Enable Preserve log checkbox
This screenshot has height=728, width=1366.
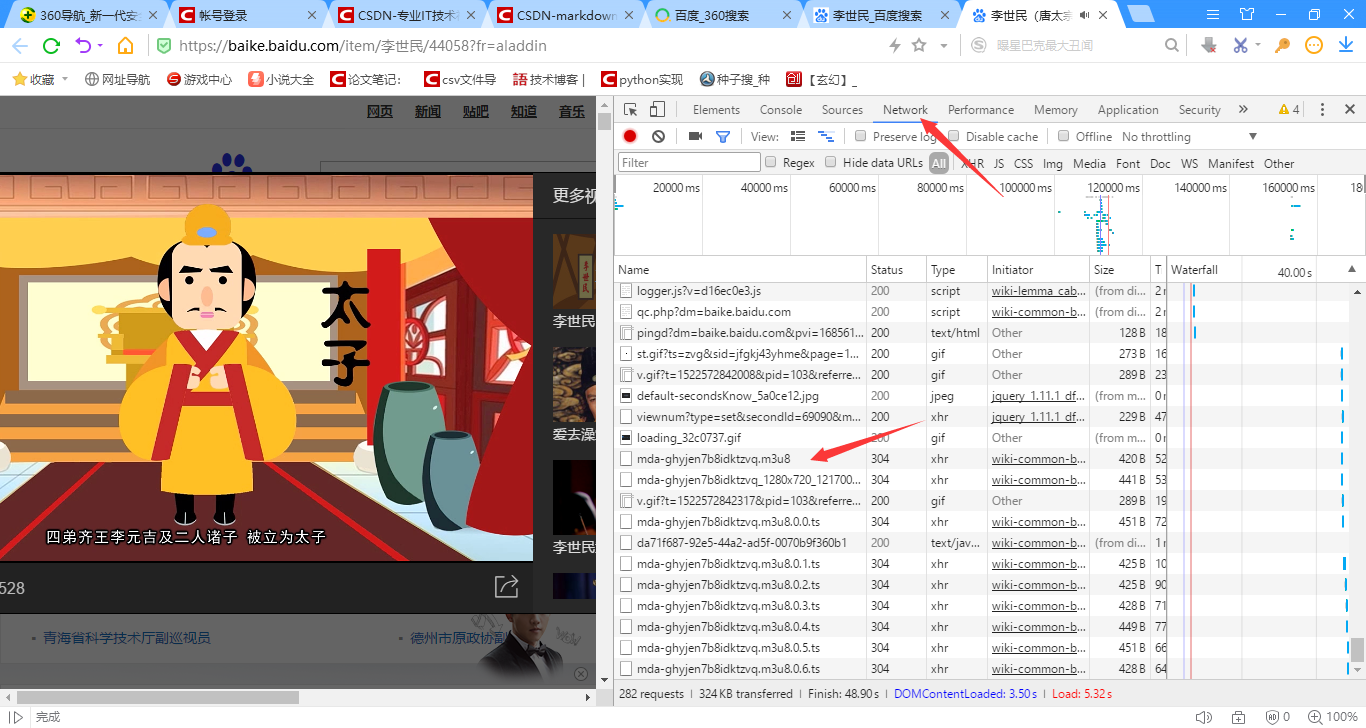click(x=860, y=136)
